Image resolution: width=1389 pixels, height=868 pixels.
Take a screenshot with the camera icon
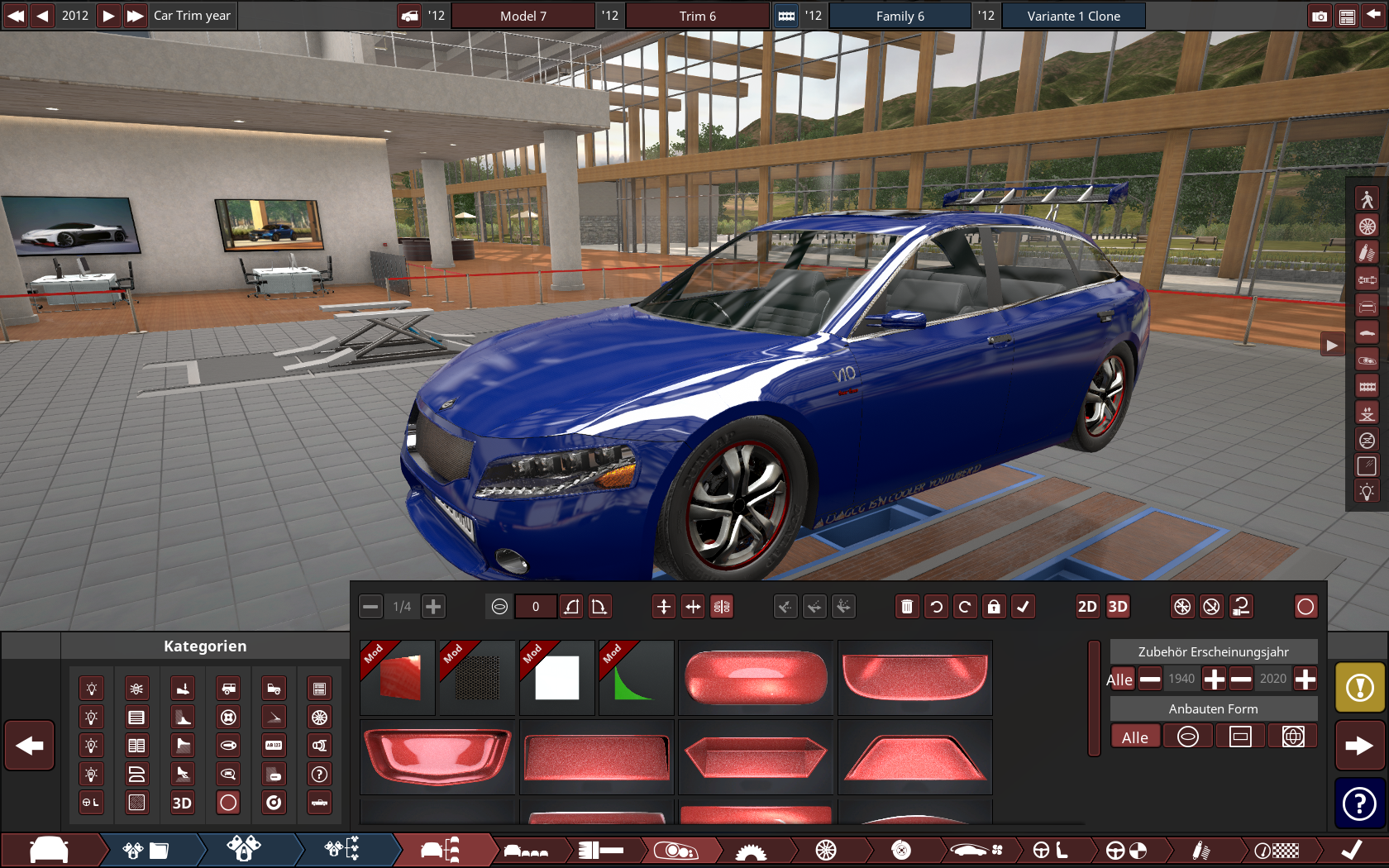click(x=1320, y=16)
